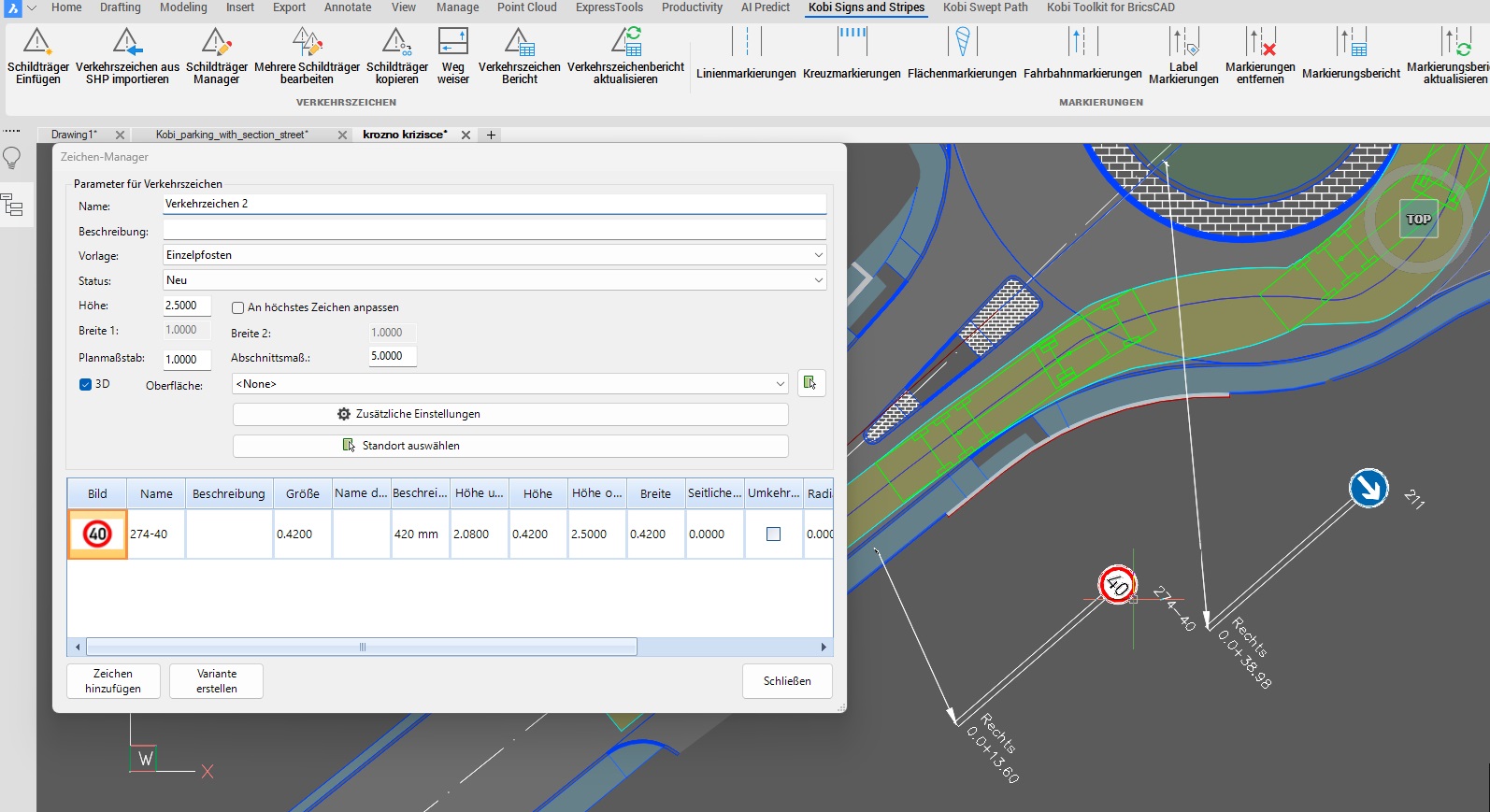This screenshot has width=1490, height=812.
Task: Click the Zusätzliche Einstellungen button
Action: point(510,414)
